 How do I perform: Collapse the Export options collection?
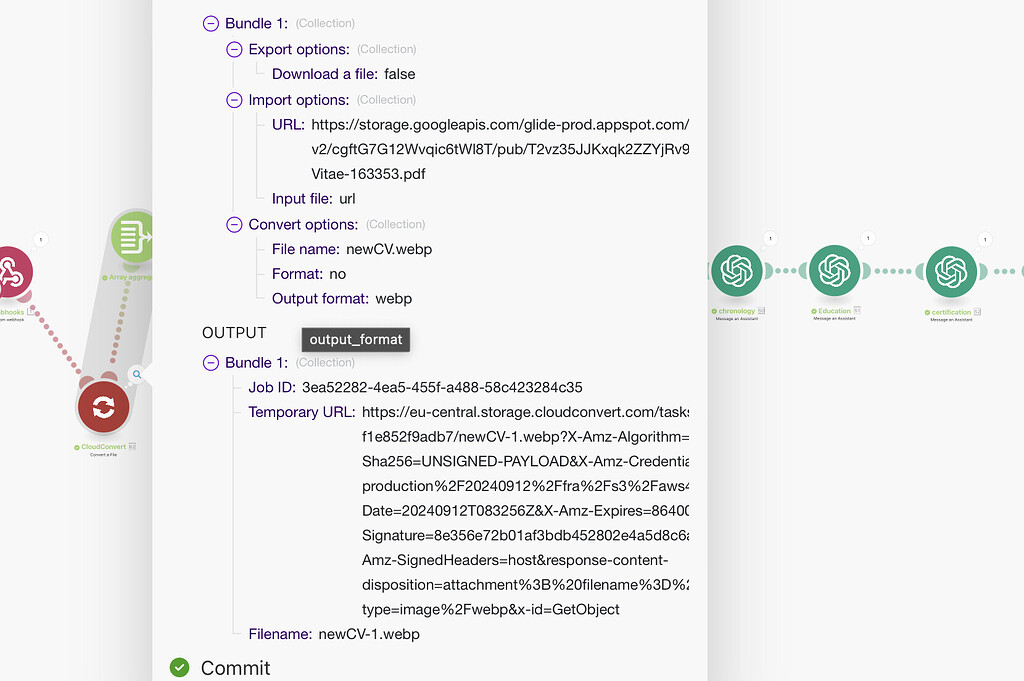(x=234, y=49)
